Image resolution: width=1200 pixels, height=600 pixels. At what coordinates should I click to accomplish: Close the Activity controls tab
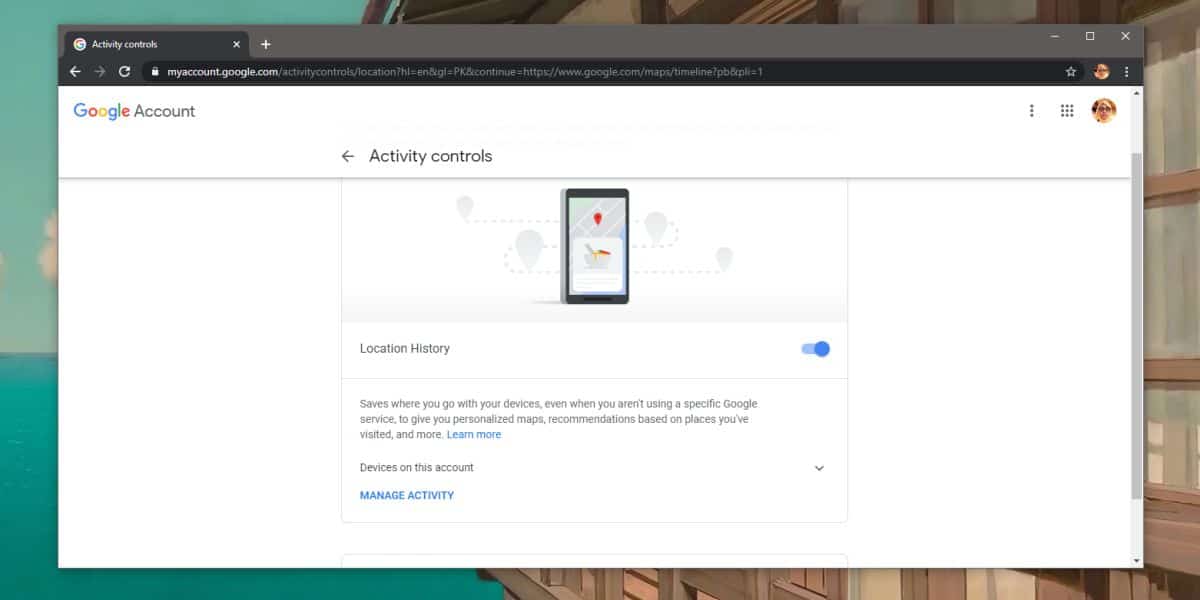pos(237,44)
